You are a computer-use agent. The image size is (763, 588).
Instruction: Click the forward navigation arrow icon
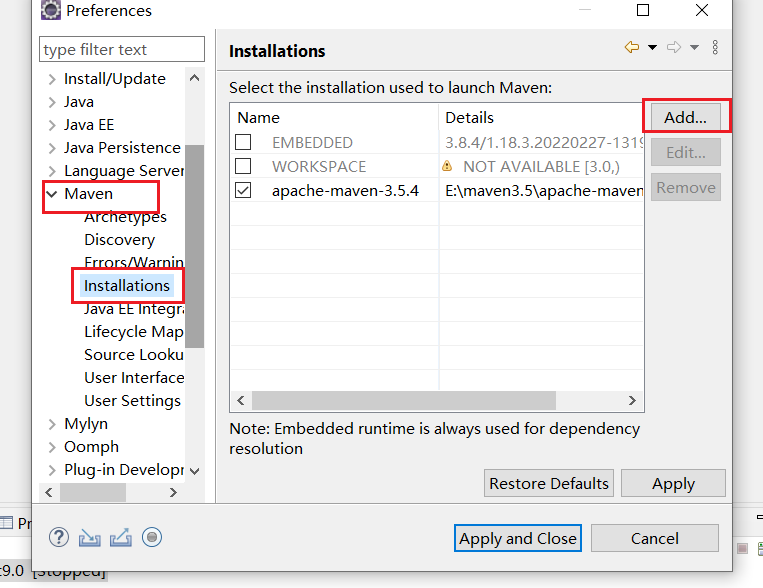pyautogui.click(x=674, y=48)
